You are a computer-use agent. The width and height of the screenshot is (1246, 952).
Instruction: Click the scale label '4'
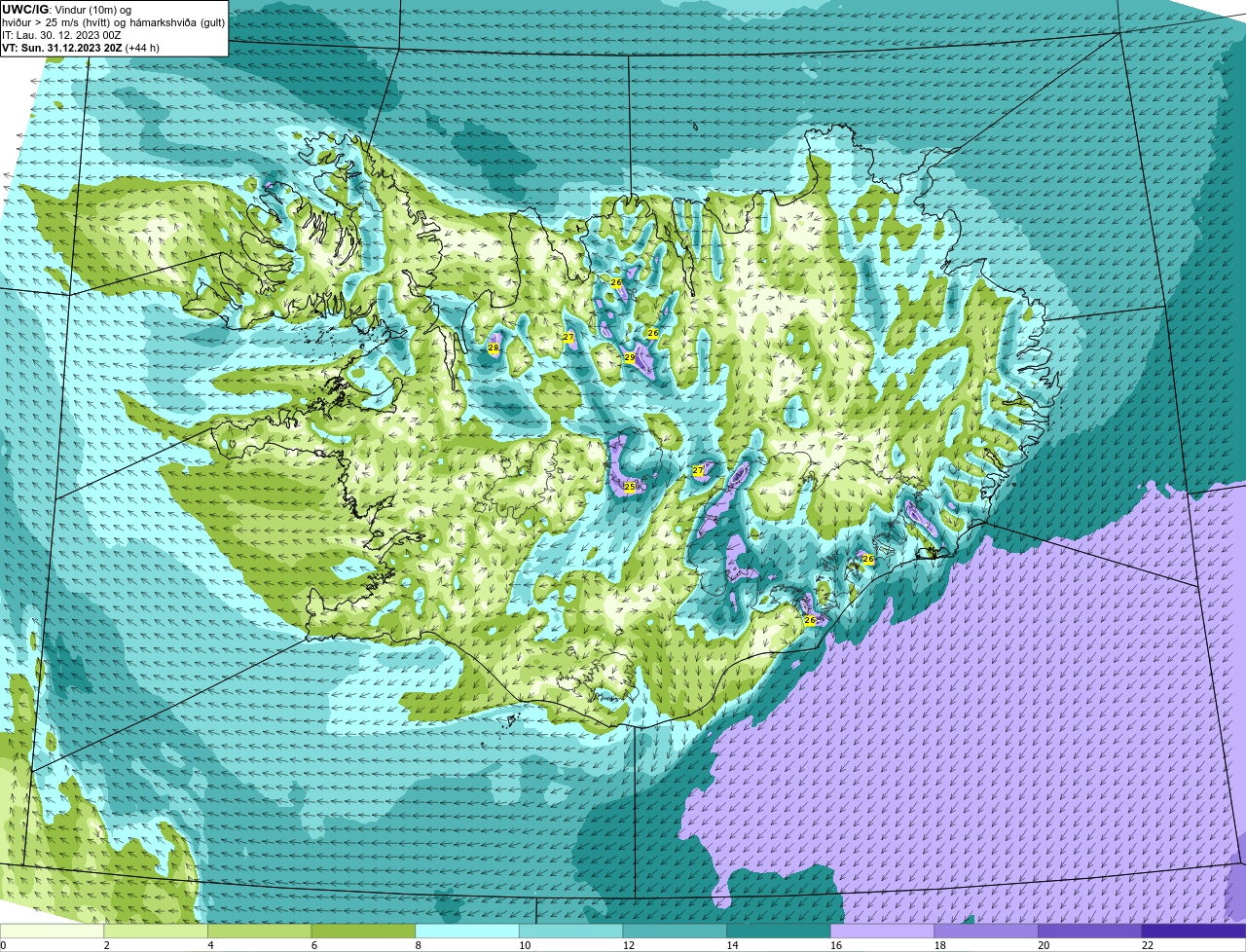(x=210, y=945)
